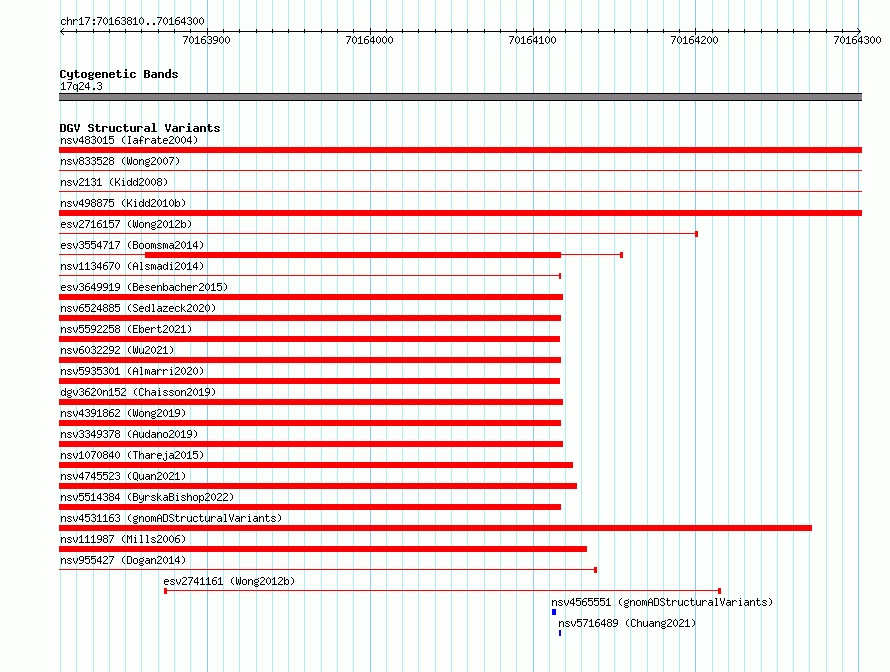Click the 70163900 ruler position label

pos(207,40)
